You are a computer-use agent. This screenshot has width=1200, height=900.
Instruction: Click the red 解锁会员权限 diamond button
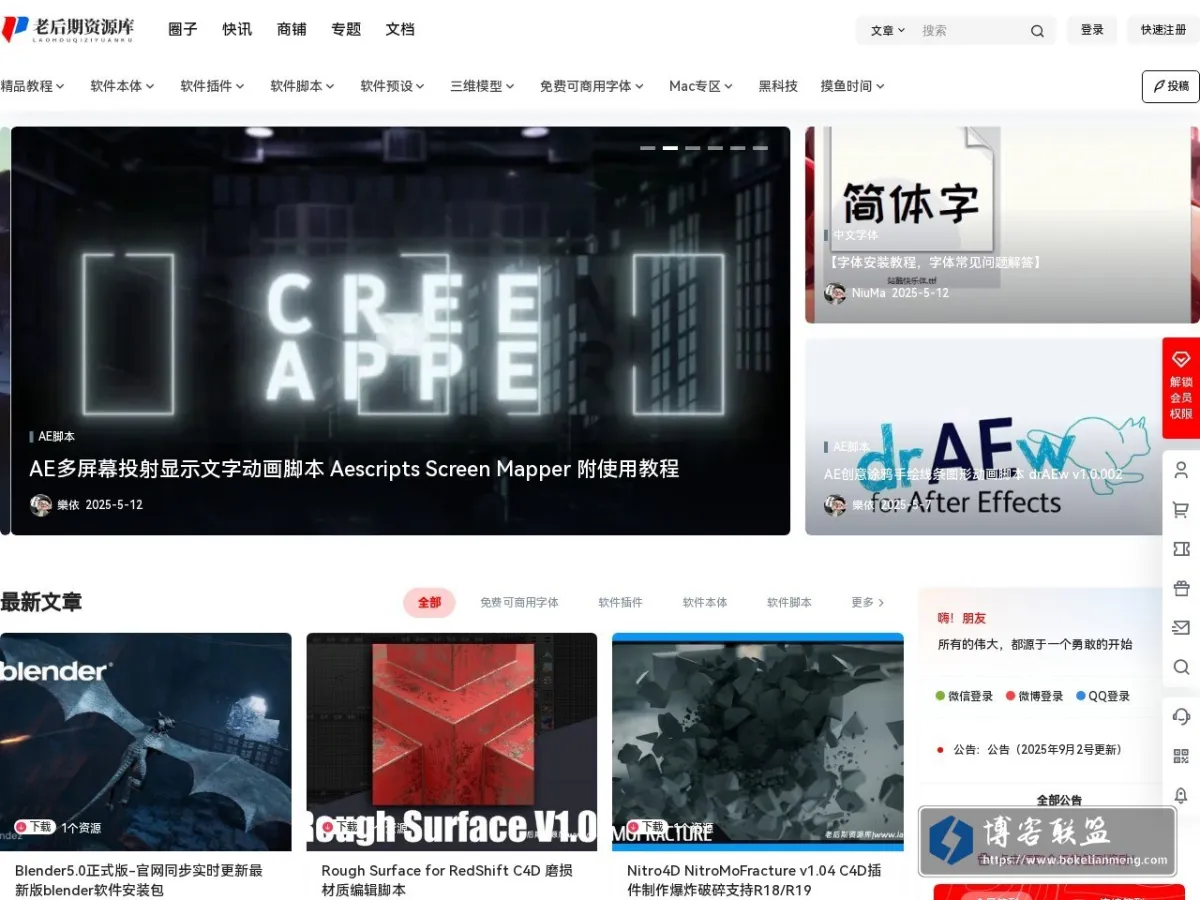coord(1181,388)
